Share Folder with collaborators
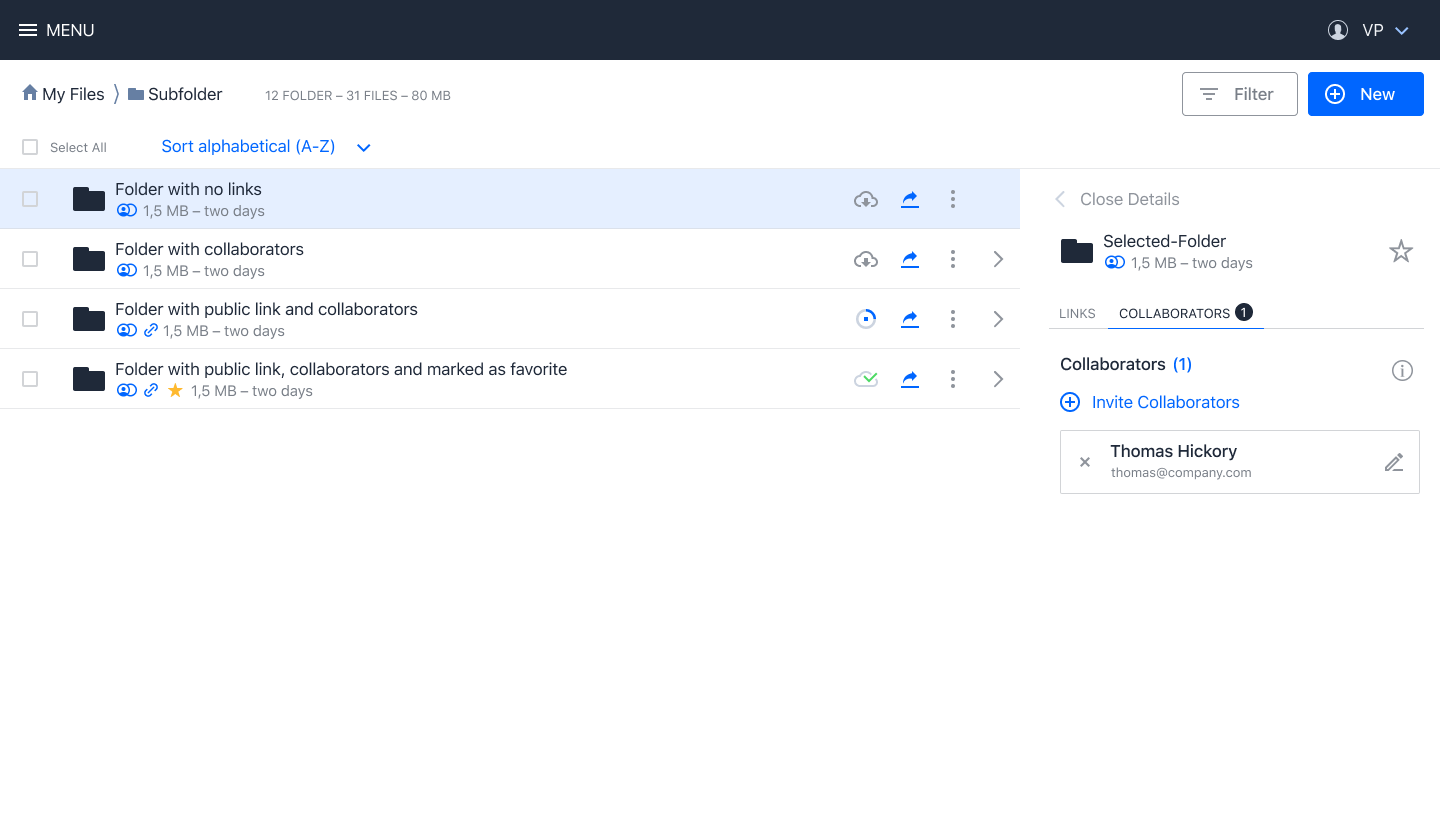The width and height of the screenshot is (1440, 821). click(910, 259)
